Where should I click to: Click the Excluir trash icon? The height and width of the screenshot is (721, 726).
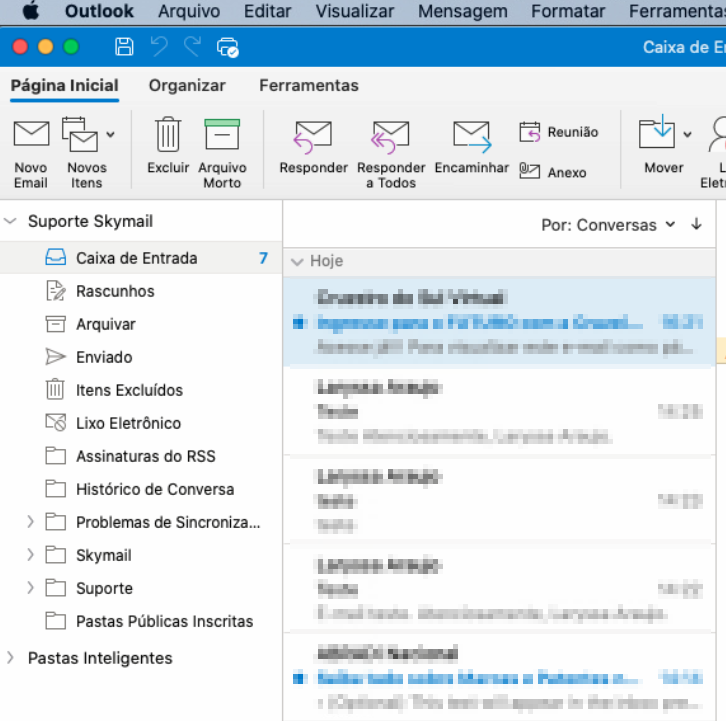click(x=168, y=134)
